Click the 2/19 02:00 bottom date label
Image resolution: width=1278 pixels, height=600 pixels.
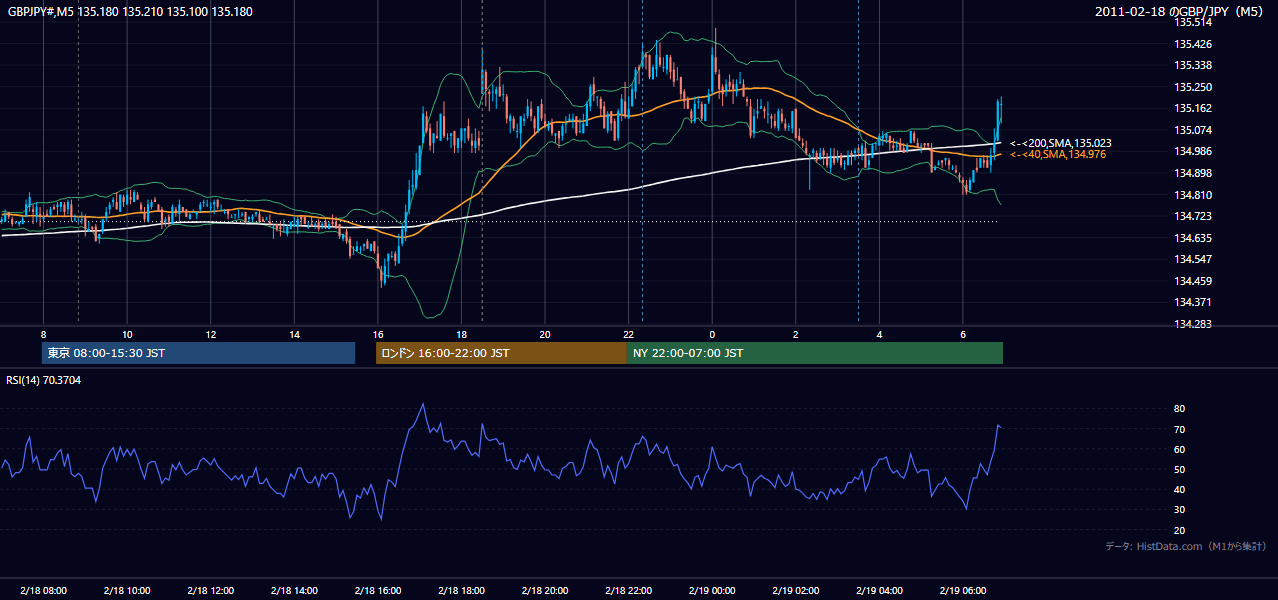pyautogui.click(x=796, y=591)
